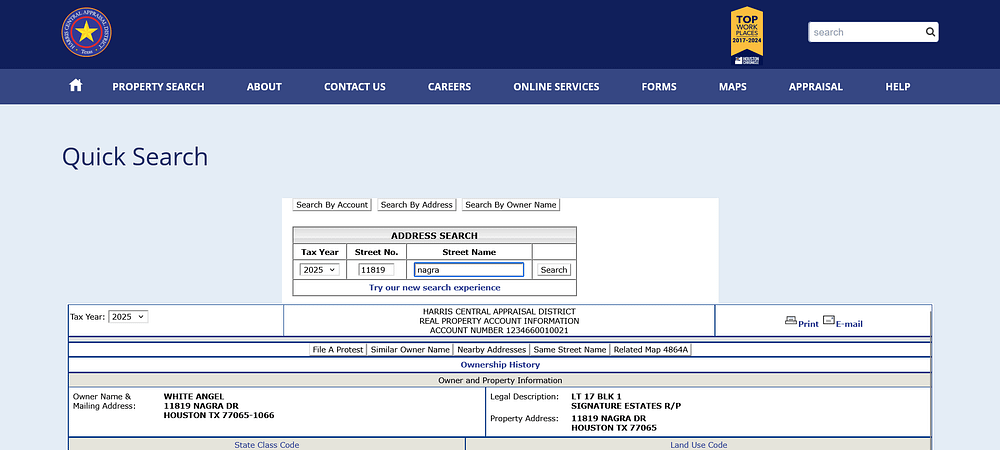The height and width of the screenshot is (450, 1000).
Task: Open the HELP menu
Action: point(898,87)
